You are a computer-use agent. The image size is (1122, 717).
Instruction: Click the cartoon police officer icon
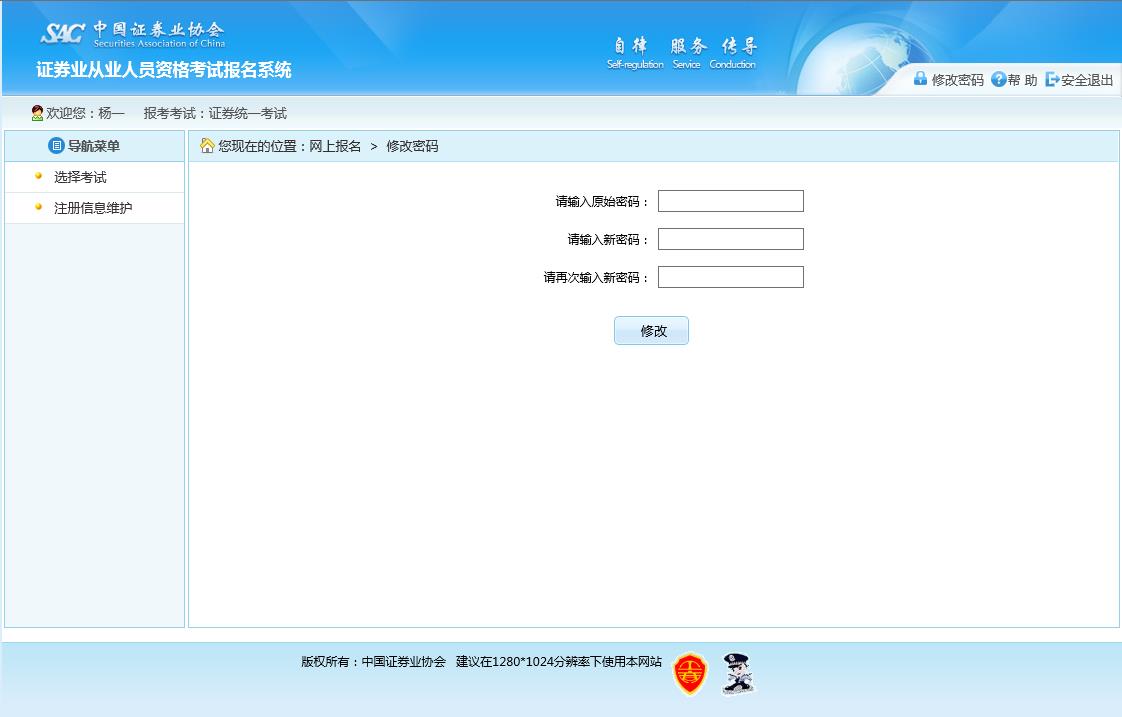tap(737, 674)
